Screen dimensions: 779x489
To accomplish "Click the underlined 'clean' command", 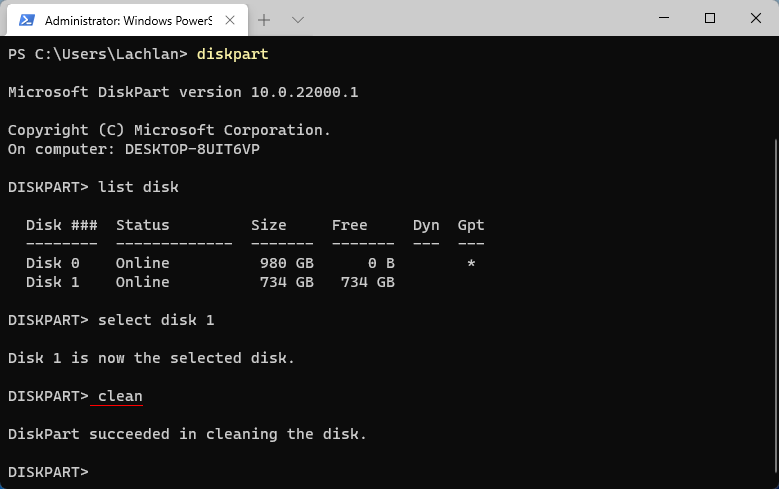I will click(x=120, y=396).
